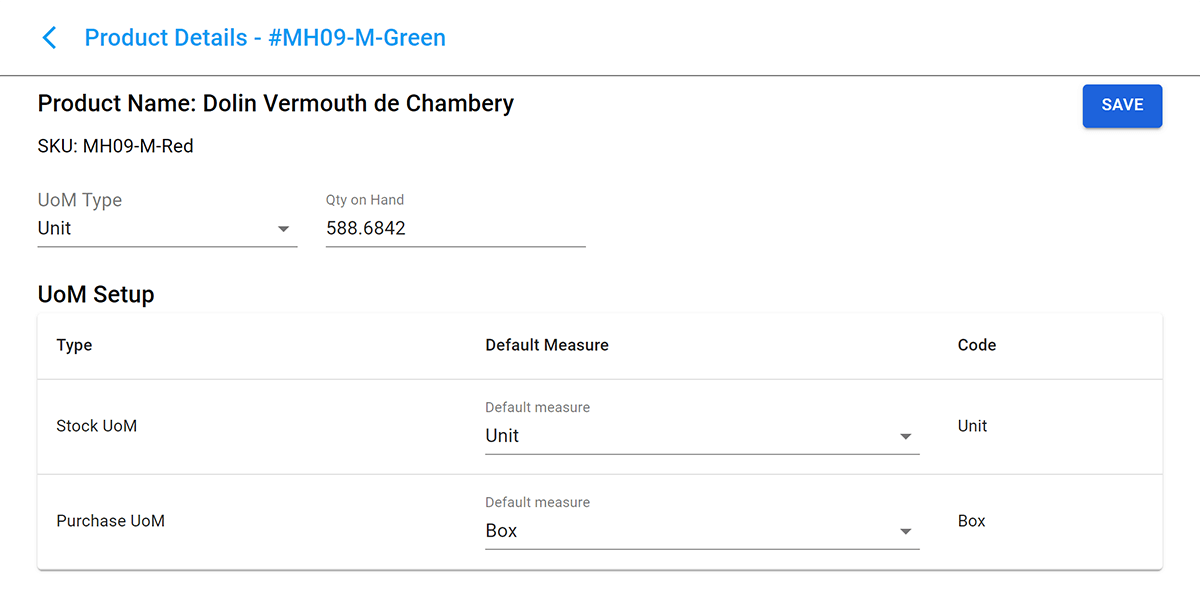Click the back arrow icon

pos(49,38)
